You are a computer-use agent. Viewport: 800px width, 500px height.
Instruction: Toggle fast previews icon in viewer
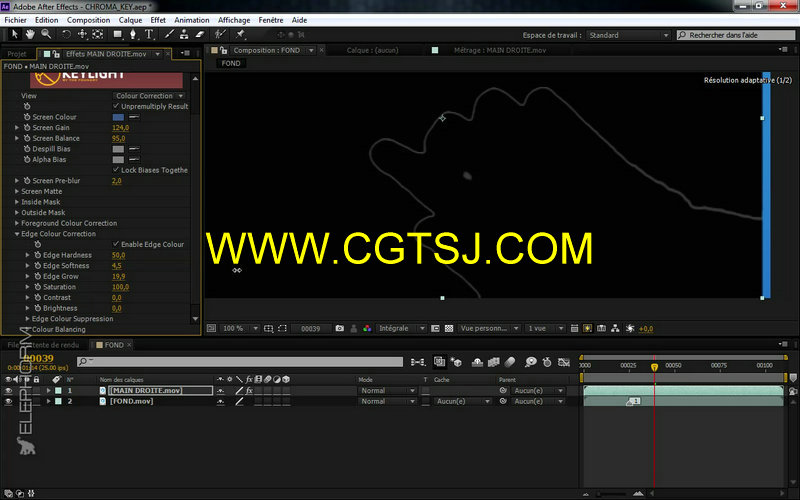(x=588, y=329)
